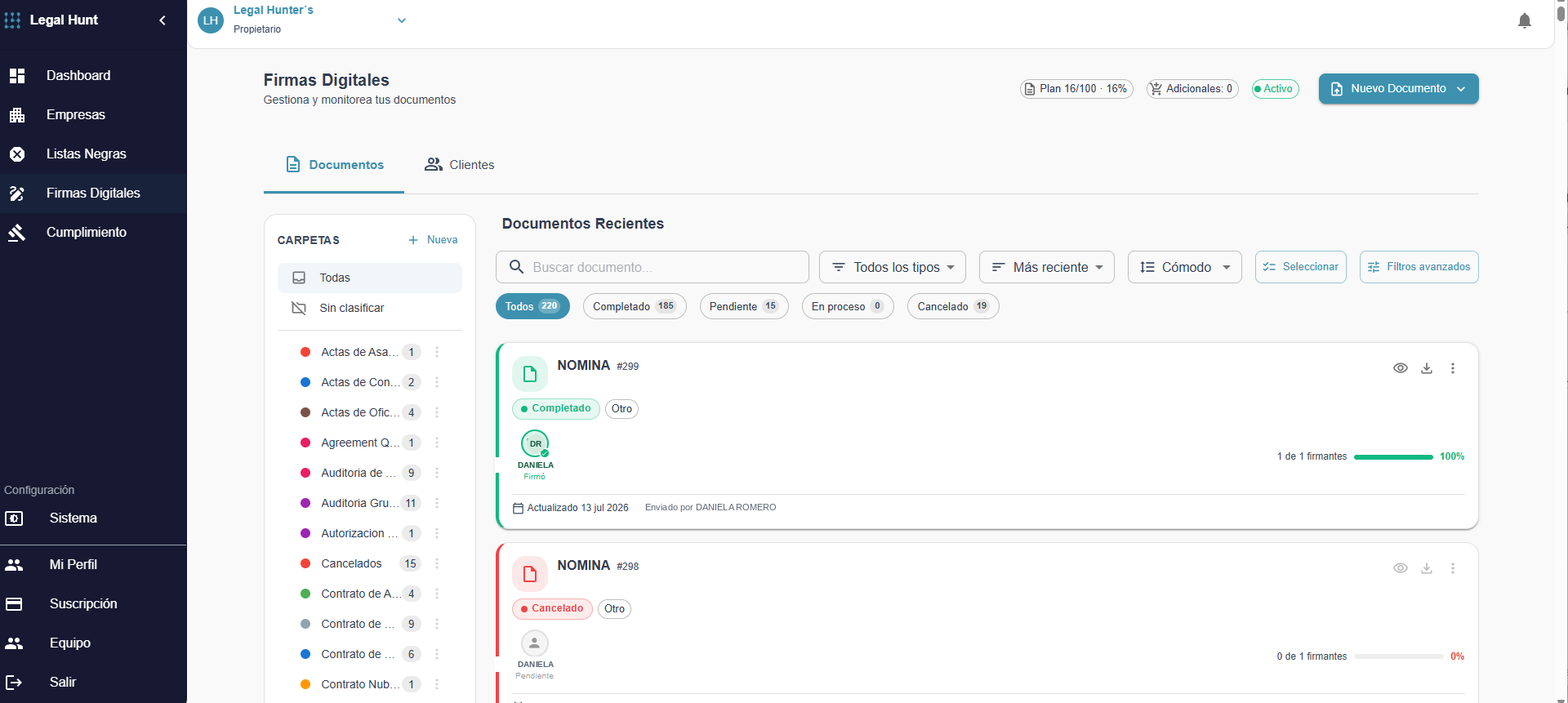
Task: Open Cumplimiento section
Action: [93, 232]
